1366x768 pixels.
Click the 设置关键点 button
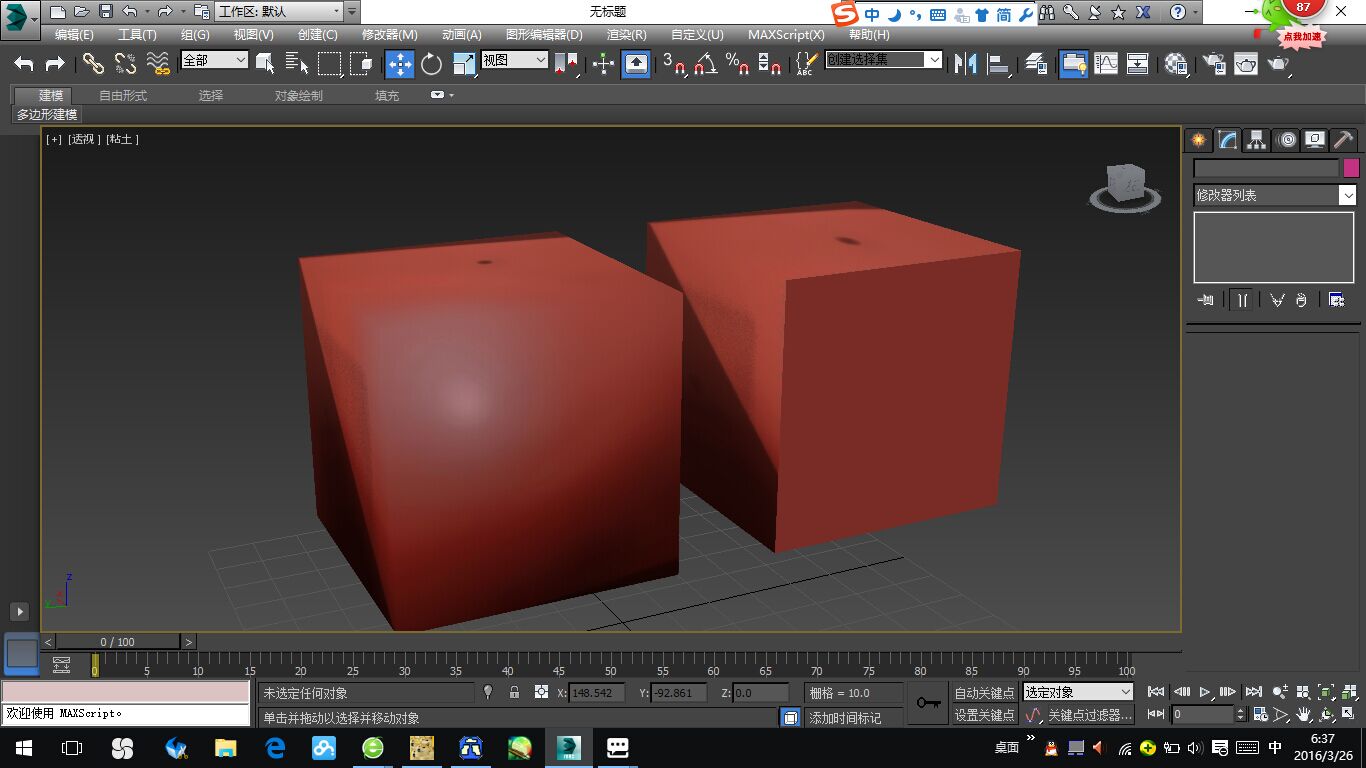click(x=984, y=715)
